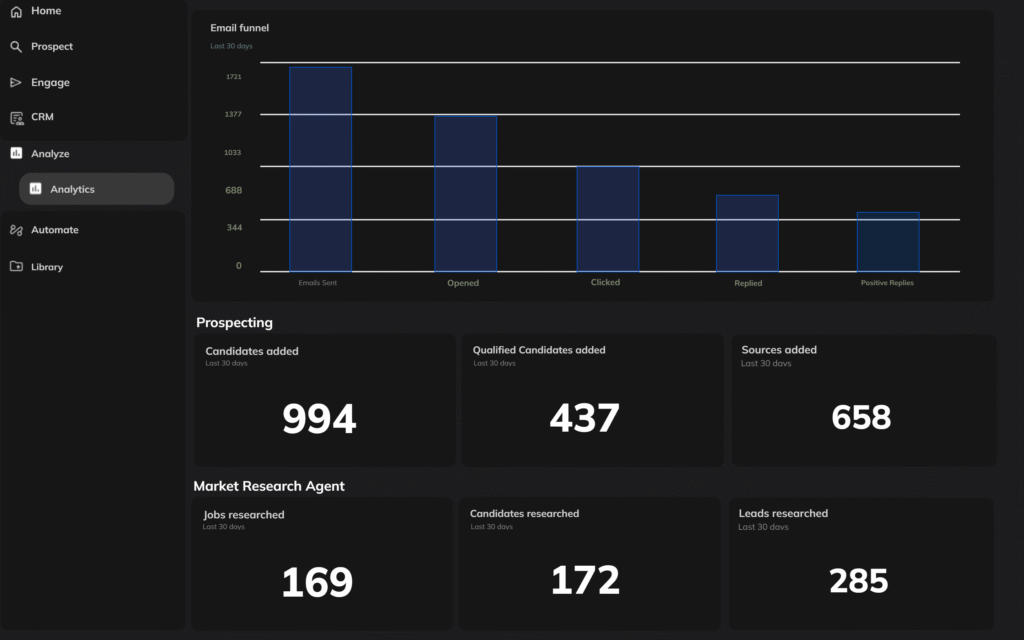Screen dimensions: 1024x640
Task: Open the Home menu item
Action: (x=46, y=11)
